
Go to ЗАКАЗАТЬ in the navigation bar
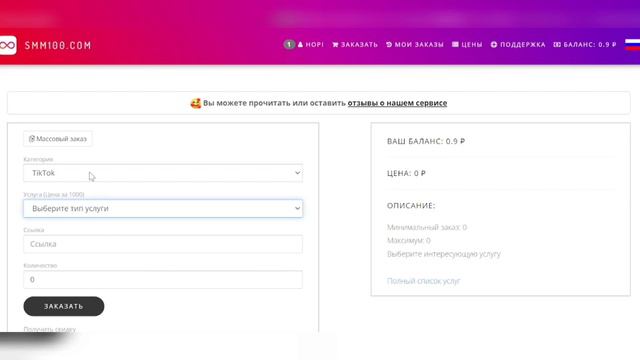355,44
